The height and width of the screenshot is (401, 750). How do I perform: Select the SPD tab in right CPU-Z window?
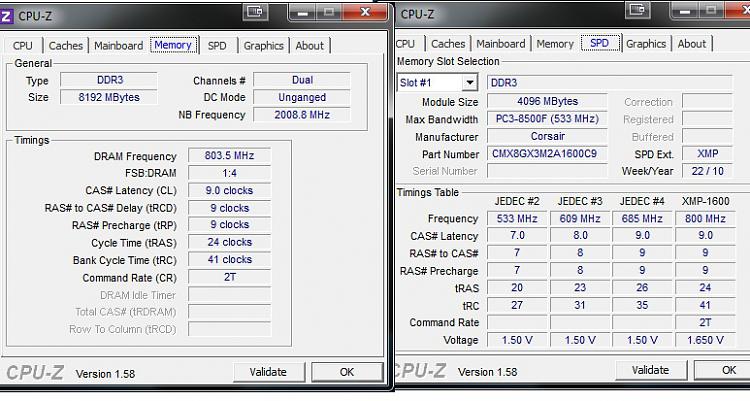600,43
